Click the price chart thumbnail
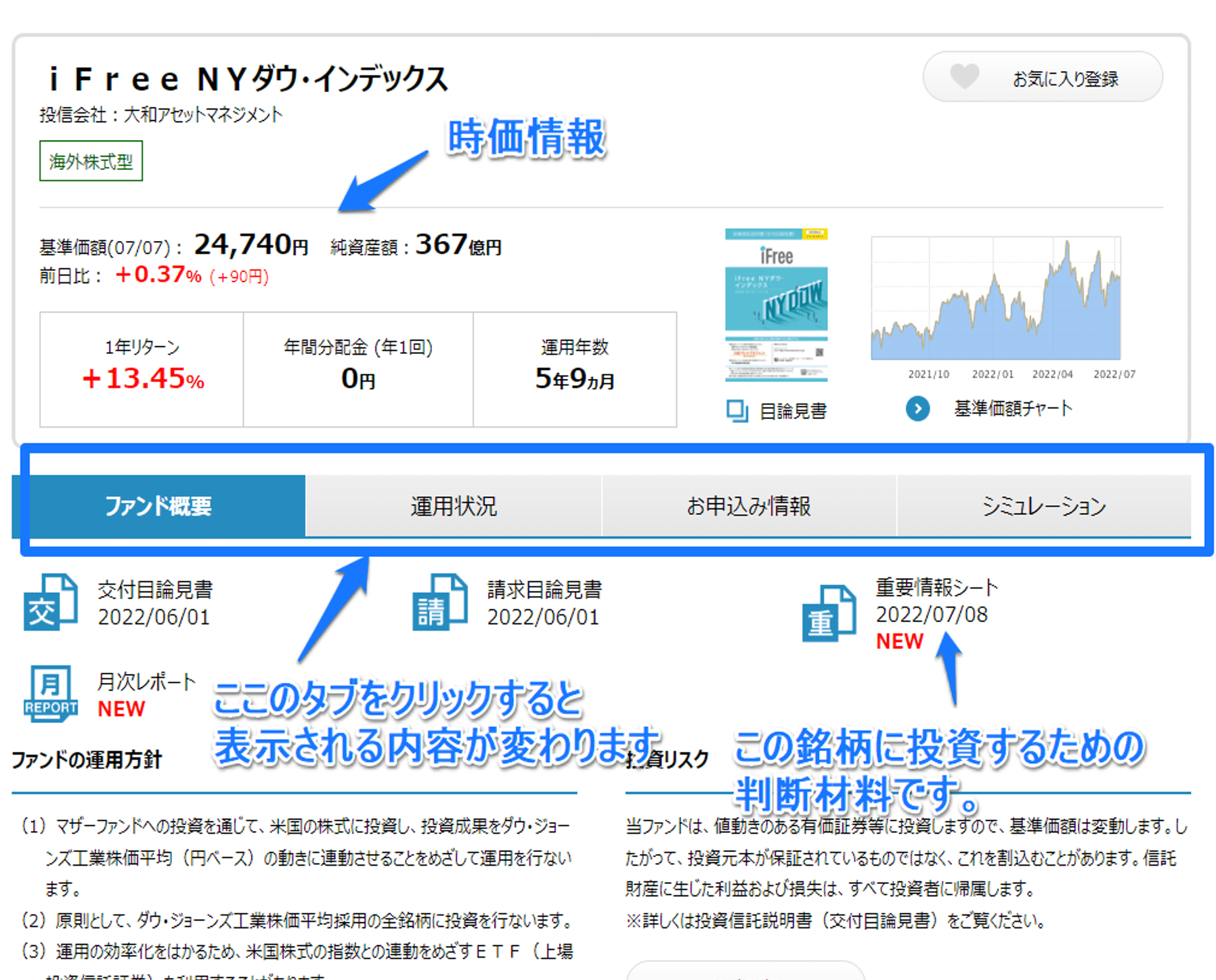 [x=995, y=298]
